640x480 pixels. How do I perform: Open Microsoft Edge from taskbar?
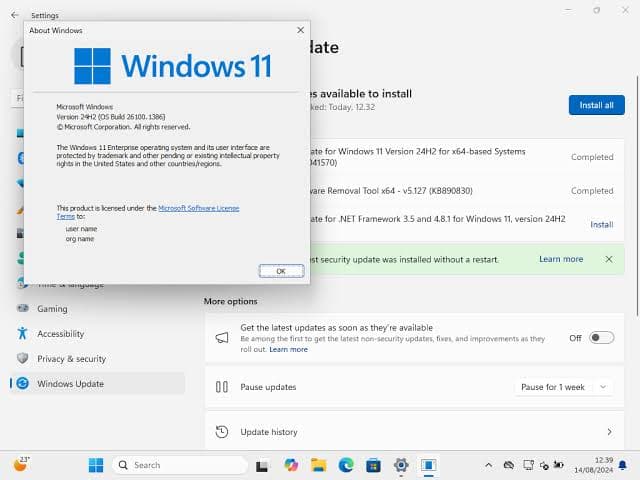(x=346, y=465)
